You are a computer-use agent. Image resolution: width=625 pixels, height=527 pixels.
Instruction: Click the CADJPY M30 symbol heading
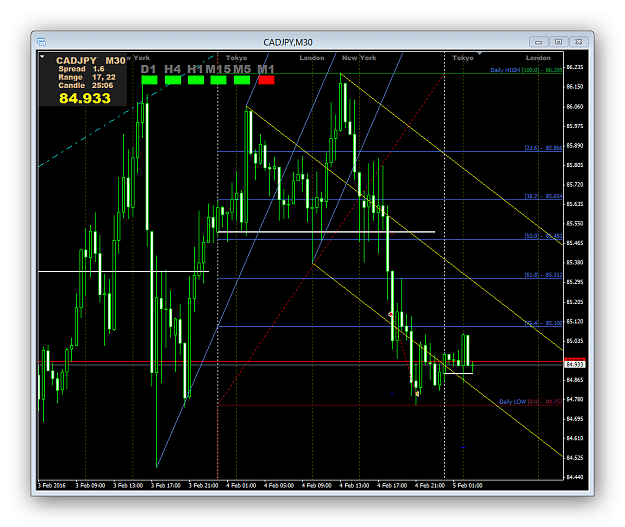coord(91,61)
